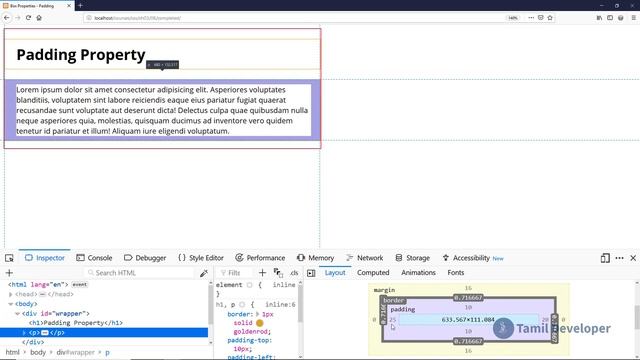The height and width of the screenshot is (360, 640).
Task: Open the goldenrod color swatch
Action: click(x=260, y=323)
